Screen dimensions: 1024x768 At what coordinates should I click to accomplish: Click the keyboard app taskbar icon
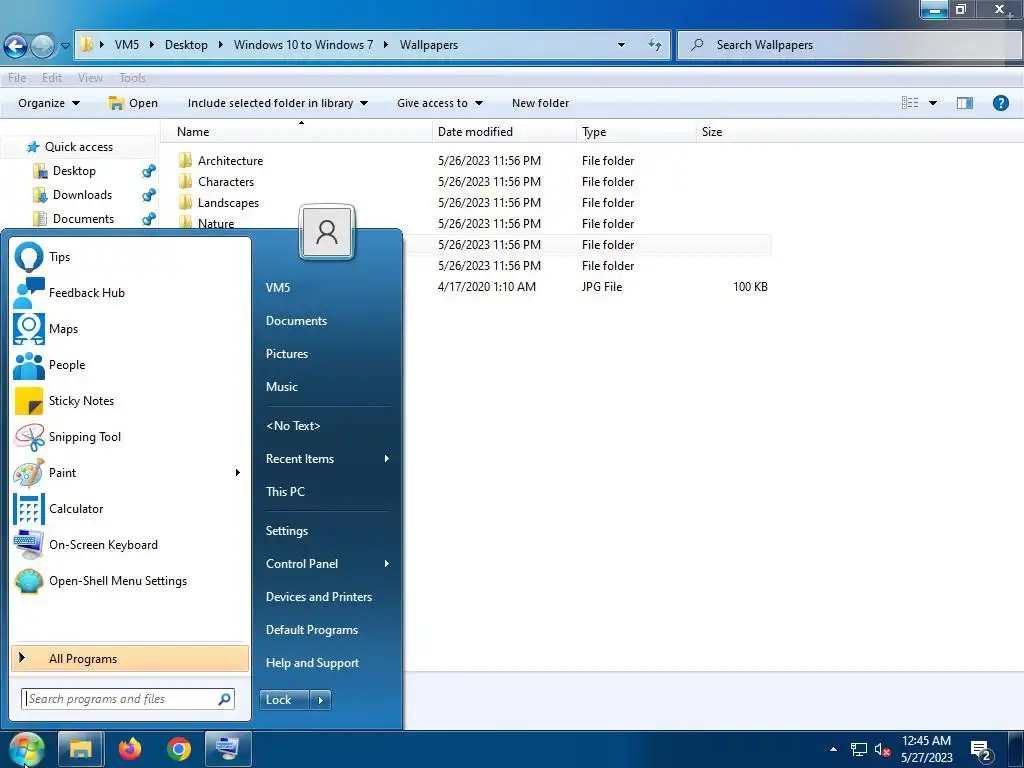coord(228,748)
